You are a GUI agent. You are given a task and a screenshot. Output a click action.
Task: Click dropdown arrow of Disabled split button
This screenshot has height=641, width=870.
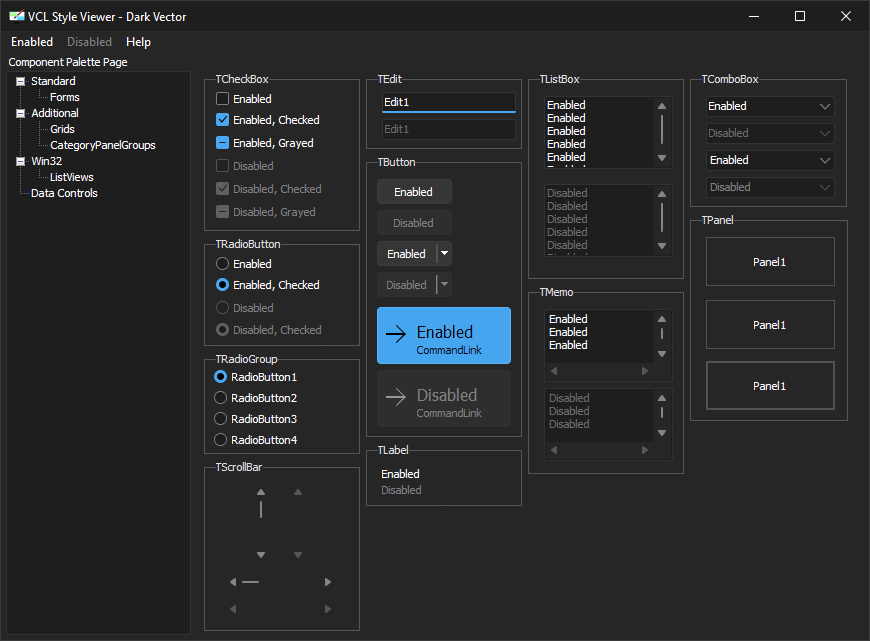(x=444, y=285)
